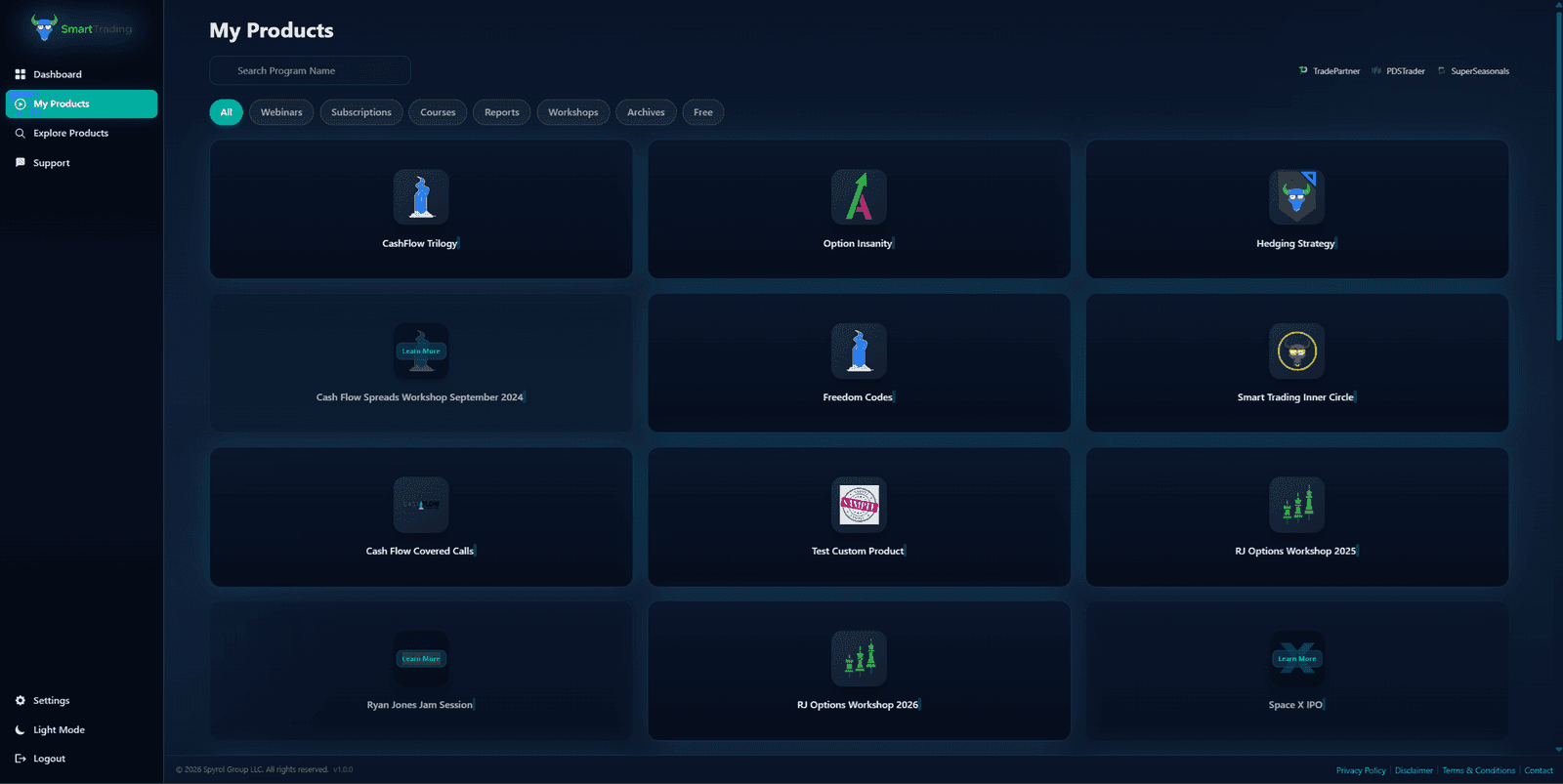1563x784 pixels.
Task: Open Settings in the sidebar
Action: [81, 700]
